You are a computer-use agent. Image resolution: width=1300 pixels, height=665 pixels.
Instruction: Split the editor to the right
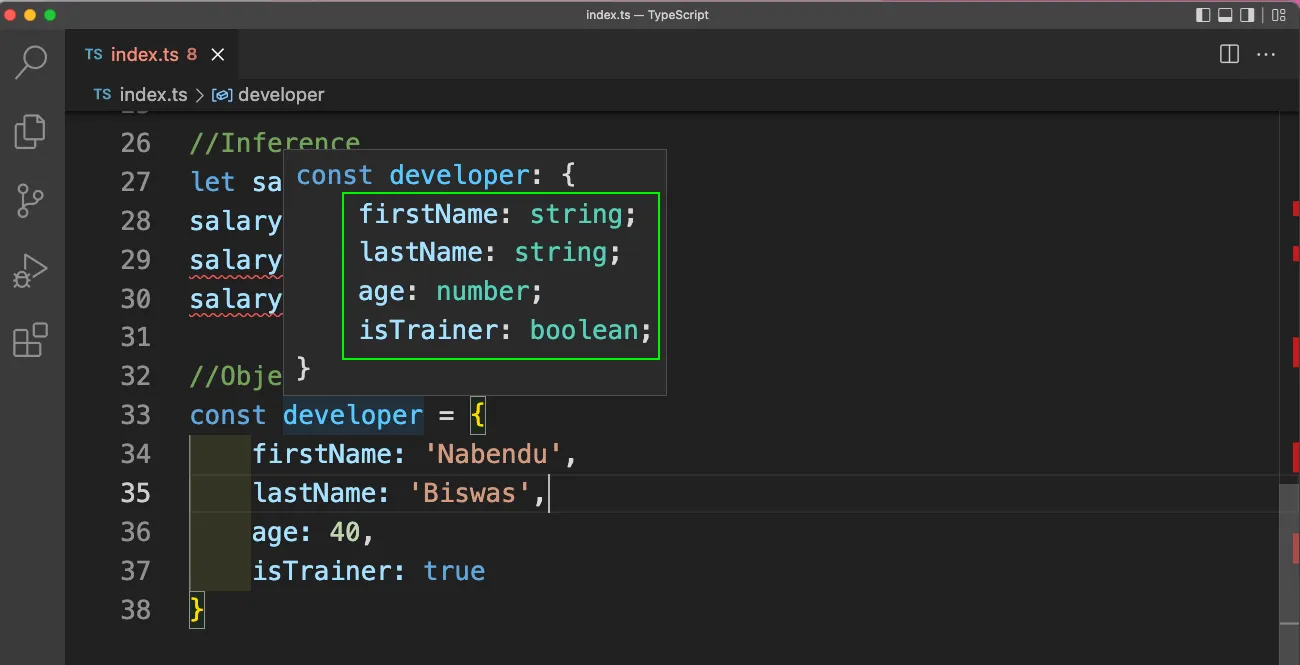pos(1230,55)
